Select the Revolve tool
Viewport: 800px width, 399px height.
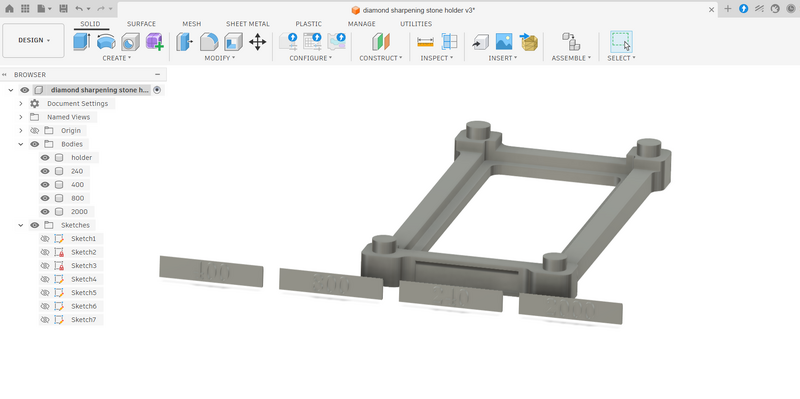pos(106,41)
